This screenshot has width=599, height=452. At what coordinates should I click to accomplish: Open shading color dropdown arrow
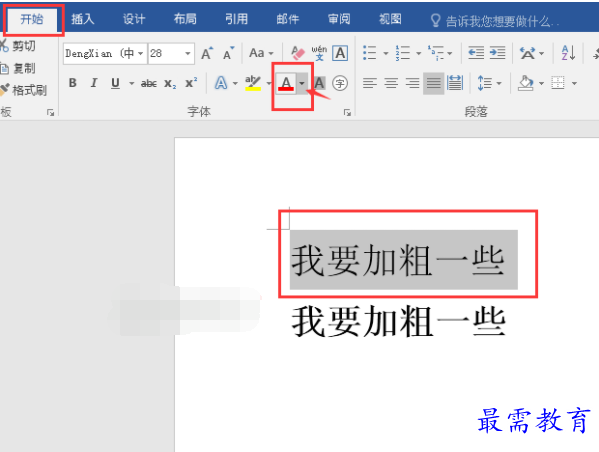pyautogui.click(x=541, y=83)
